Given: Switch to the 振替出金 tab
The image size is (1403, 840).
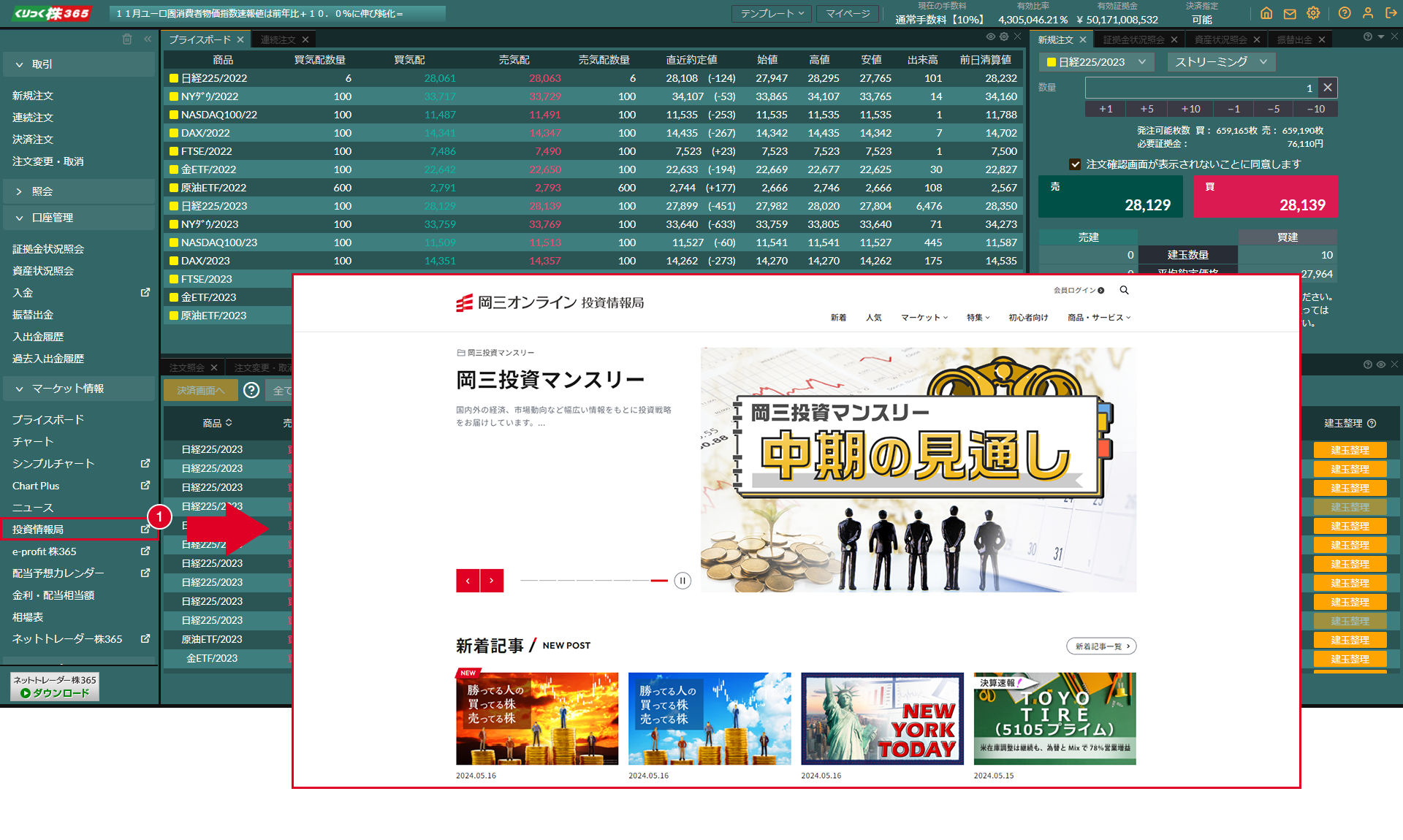Looking at the screenshot, I should (x=1294, y=39).
